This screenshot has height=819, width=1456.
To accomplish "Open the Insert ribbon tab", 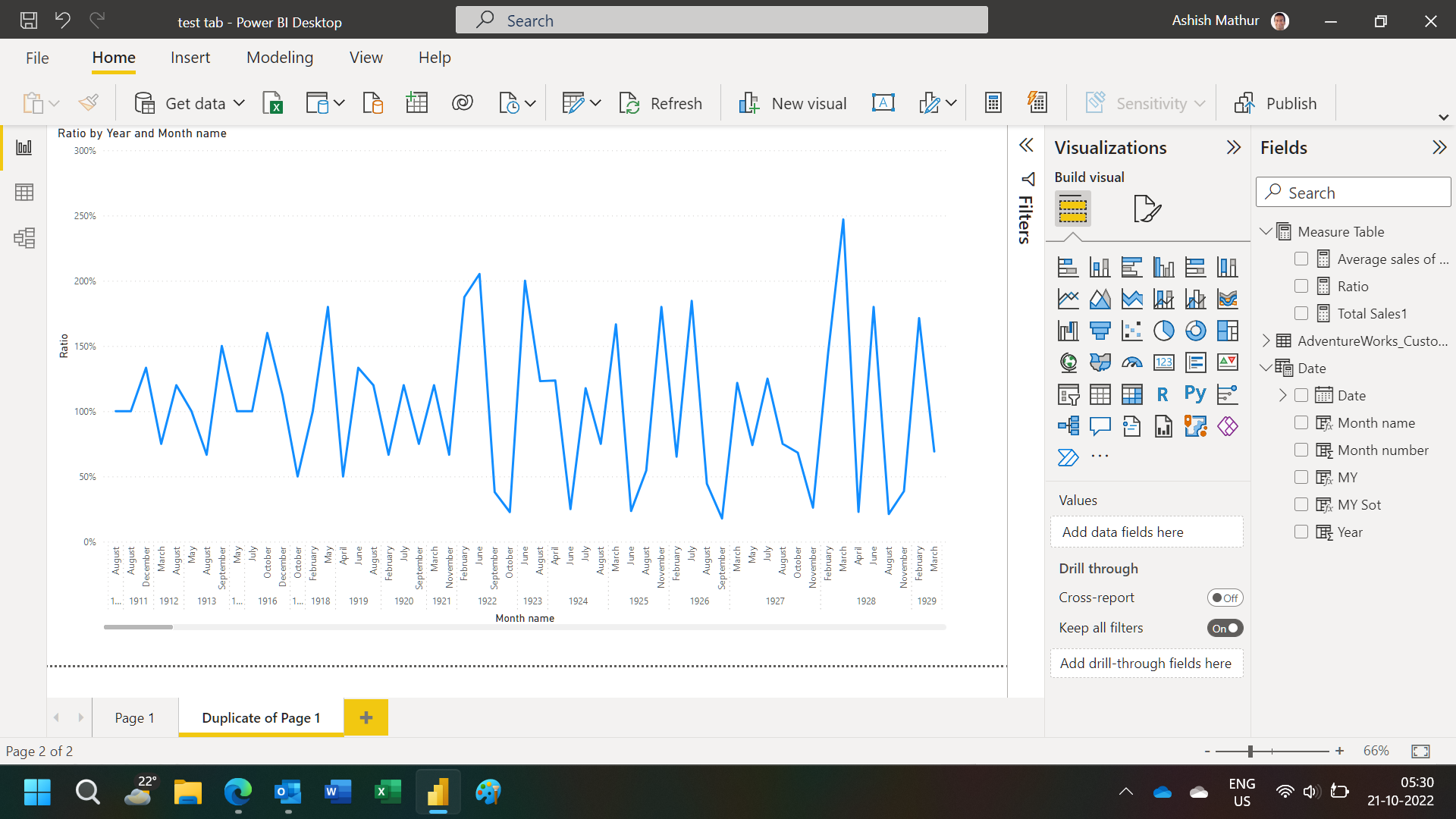I will (190, 58).
